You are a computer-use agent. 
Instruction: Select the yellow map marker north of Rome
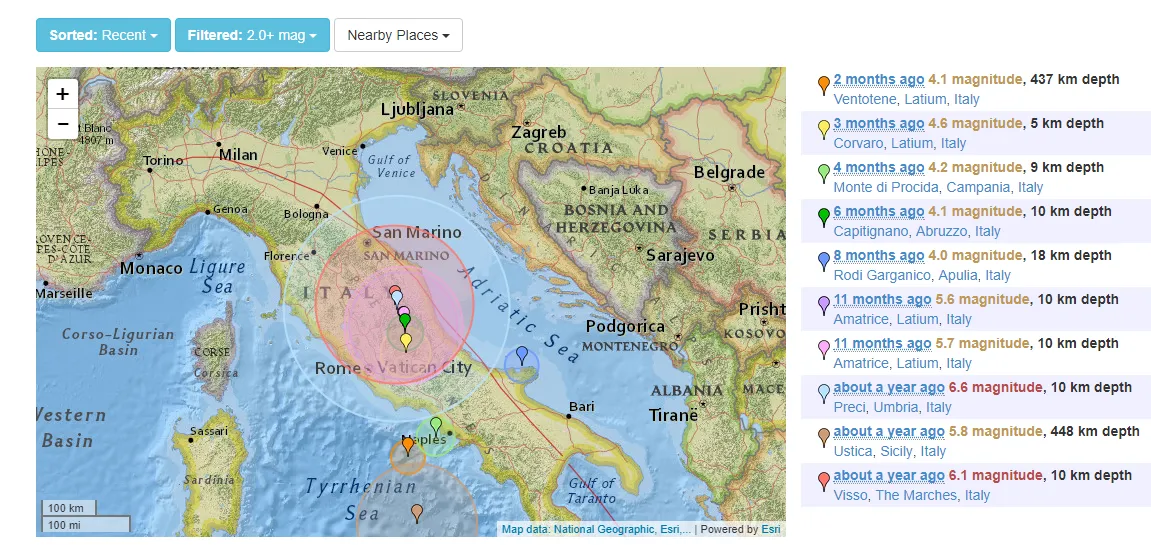(x=406, y=342)
